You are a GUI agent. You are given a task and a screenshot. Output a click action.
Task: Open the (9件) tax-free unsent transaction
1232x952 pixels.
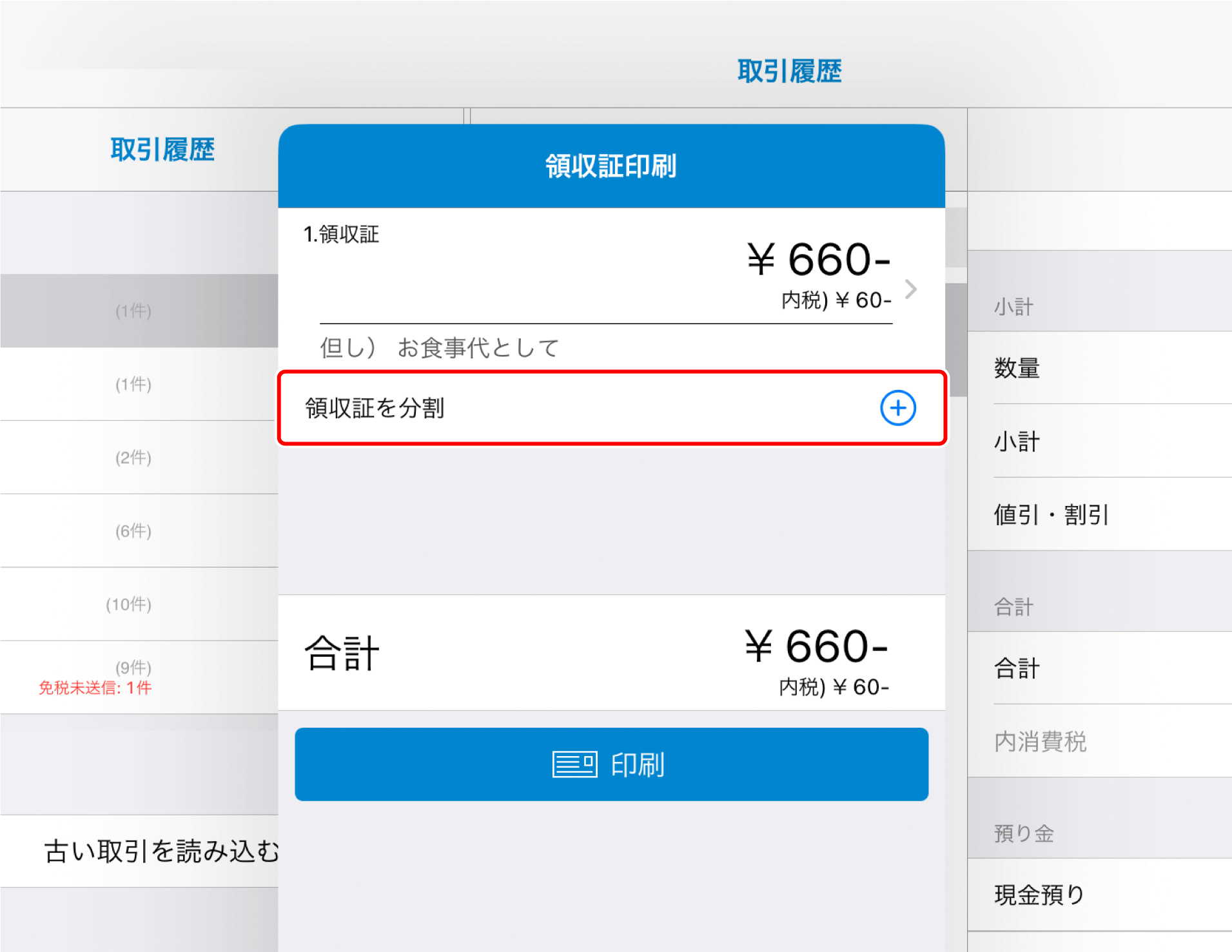(x=133, y=677)
